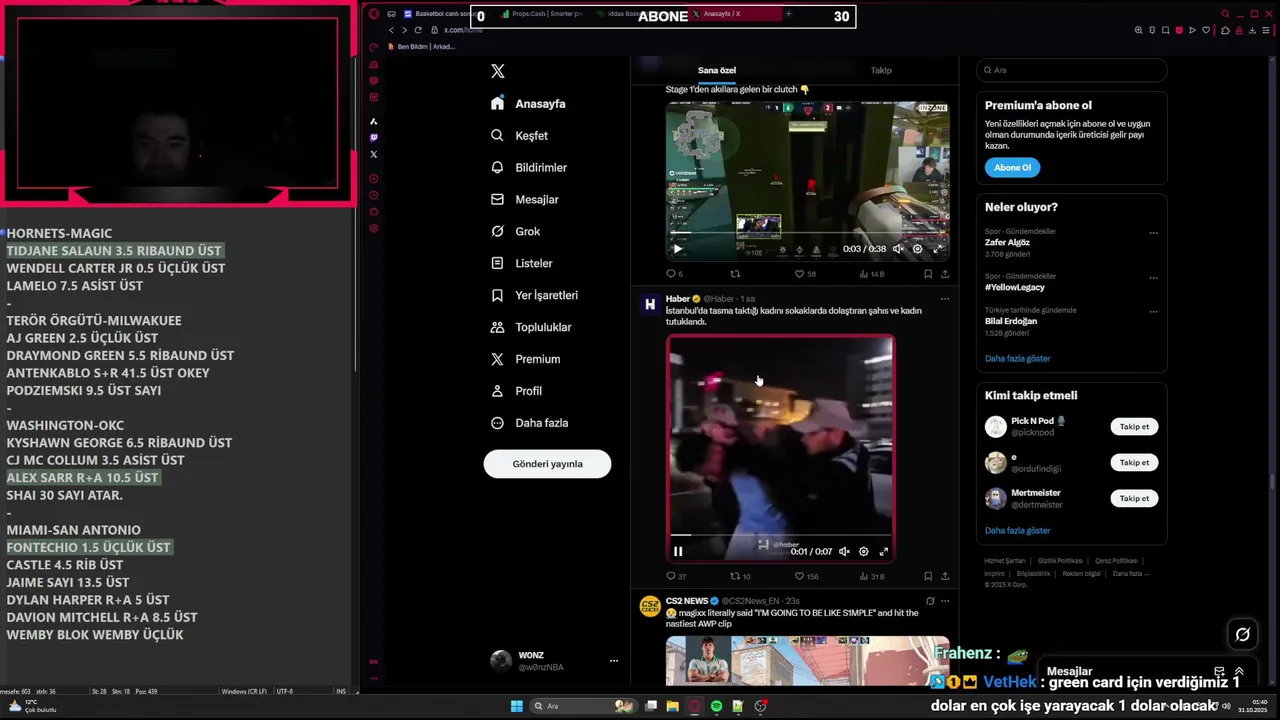Open Grok floating button

point(1242,634)
